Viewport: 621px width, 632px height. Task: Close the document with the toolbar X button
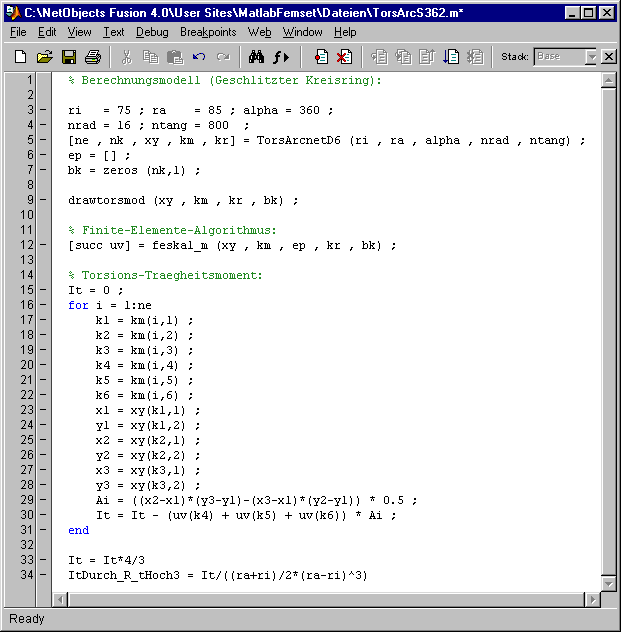tap(608, 57)
